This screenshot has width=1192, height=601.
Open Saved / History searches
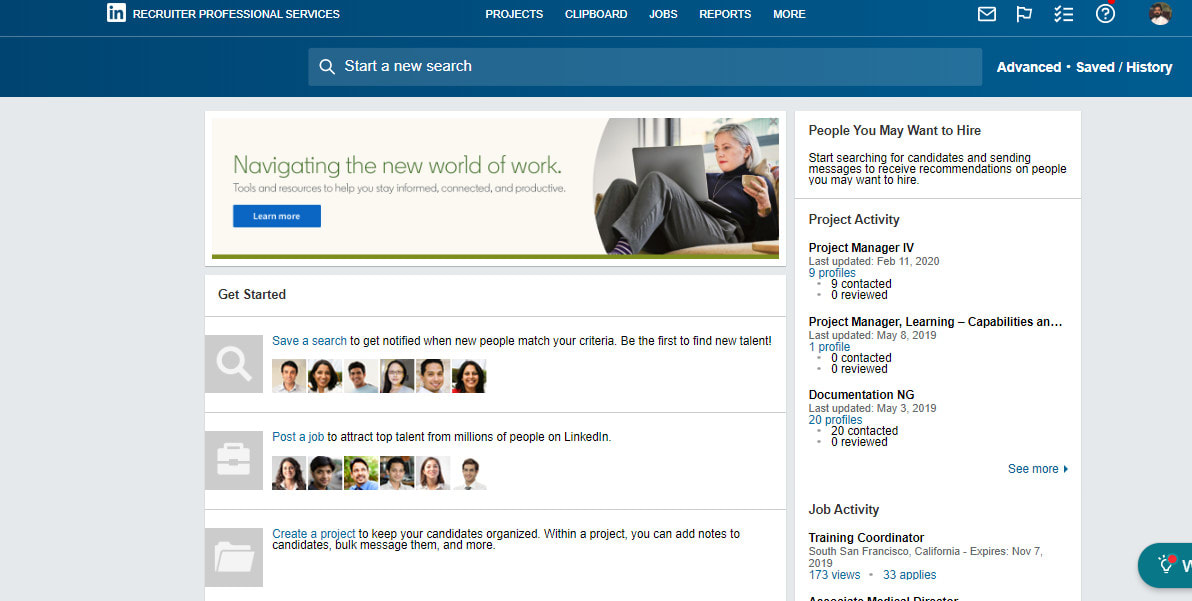(x=1124, y=68)
